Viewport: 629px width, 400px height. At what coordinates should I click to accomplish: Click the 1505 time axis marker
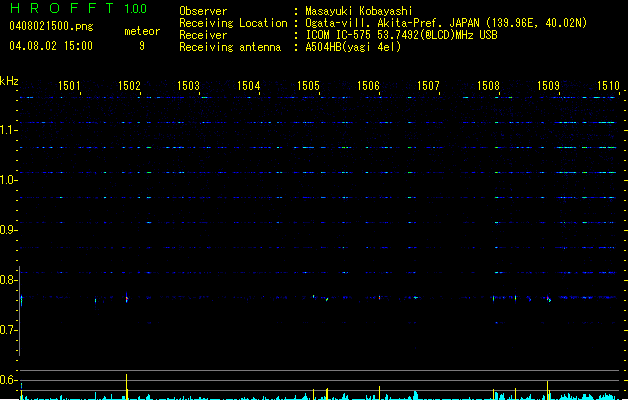point(308,86)
